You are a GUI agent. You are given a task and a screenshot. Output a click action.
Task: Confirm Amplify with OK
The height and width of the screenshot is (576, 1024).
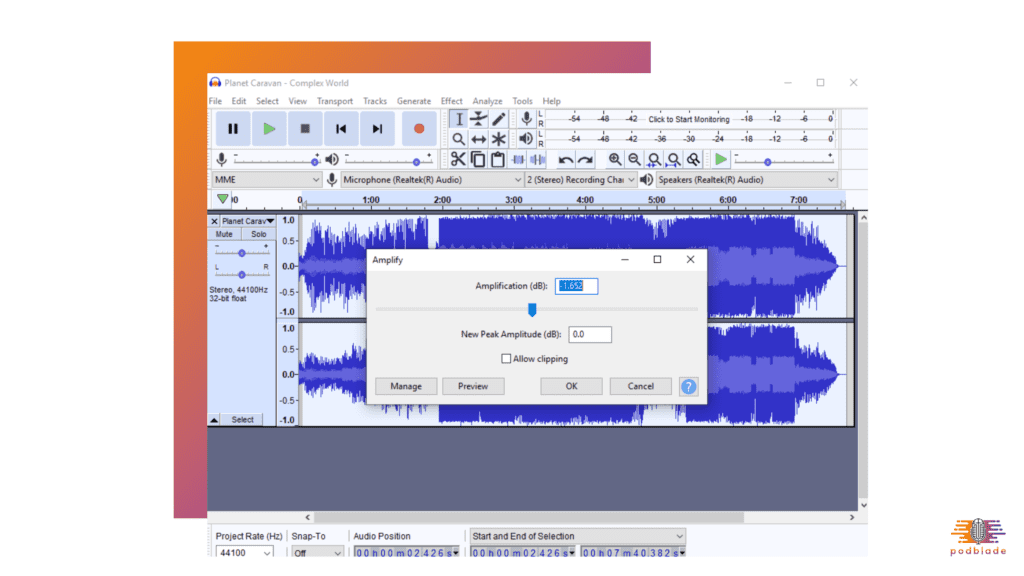tap(571, 386)
